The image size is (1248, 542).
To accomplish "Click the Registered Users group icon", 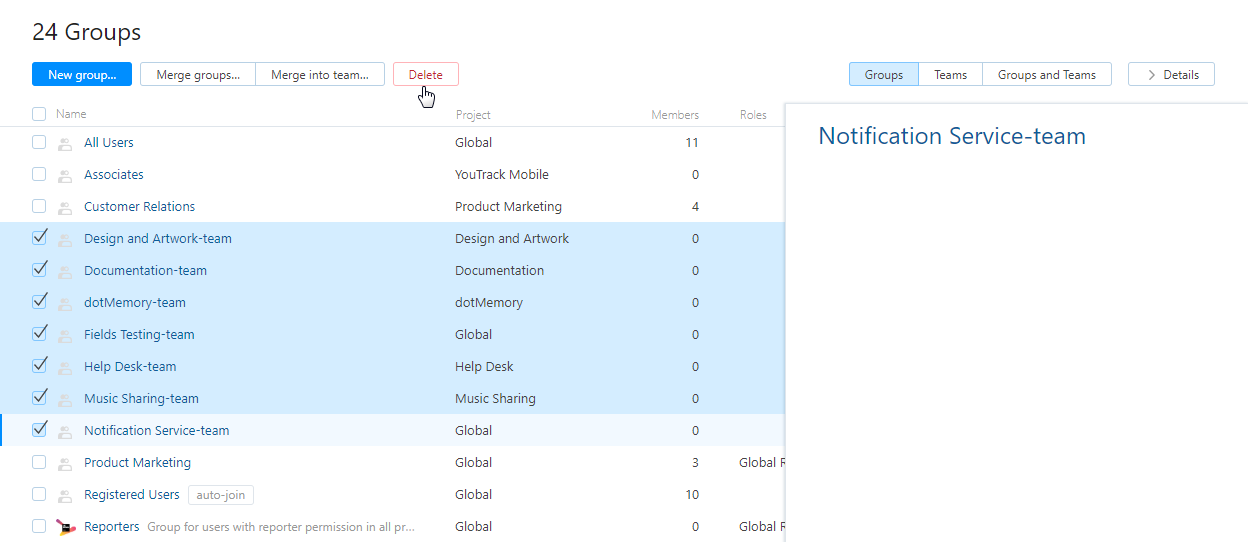I will coord(65,495).
